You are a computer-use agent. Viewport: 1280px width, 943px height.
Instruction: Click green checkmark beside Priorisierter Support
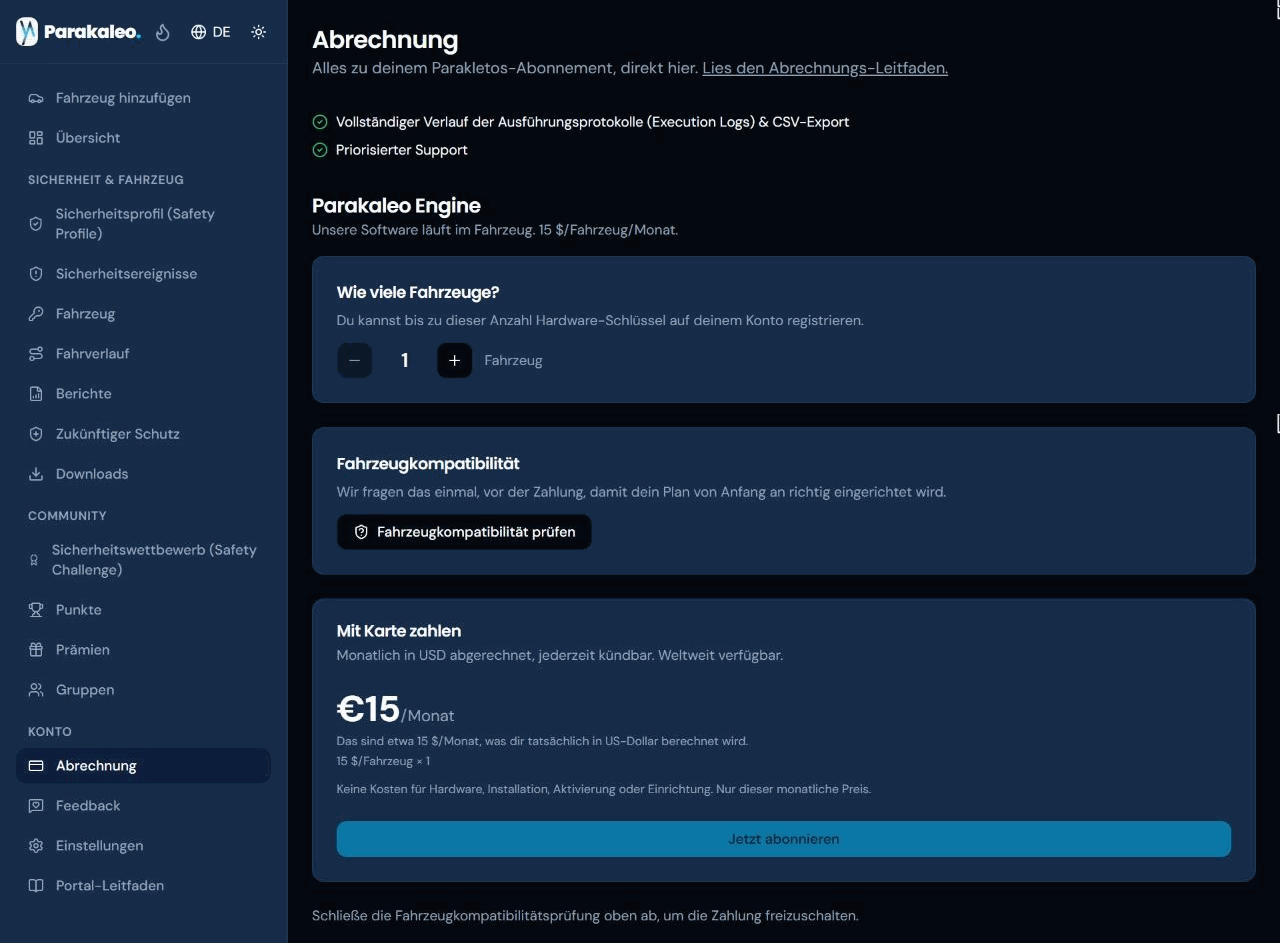(x=320, y=150)
